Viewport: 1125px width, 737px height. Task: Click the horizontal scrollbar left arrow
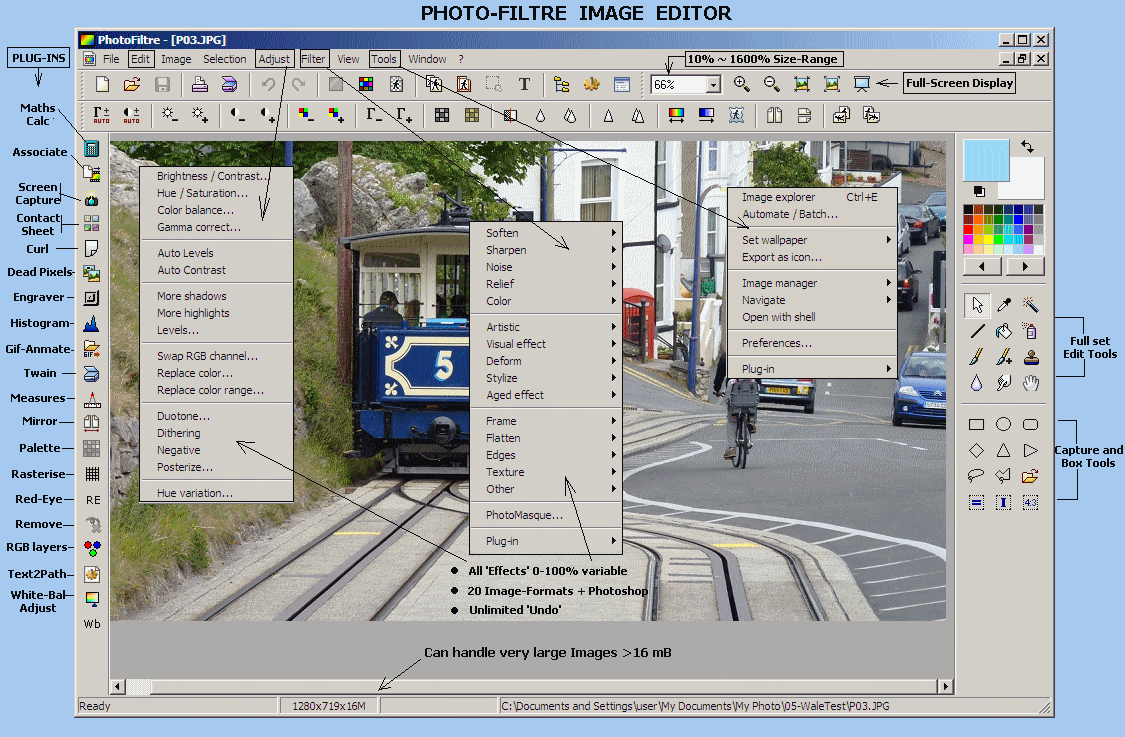tap(118, 687)
